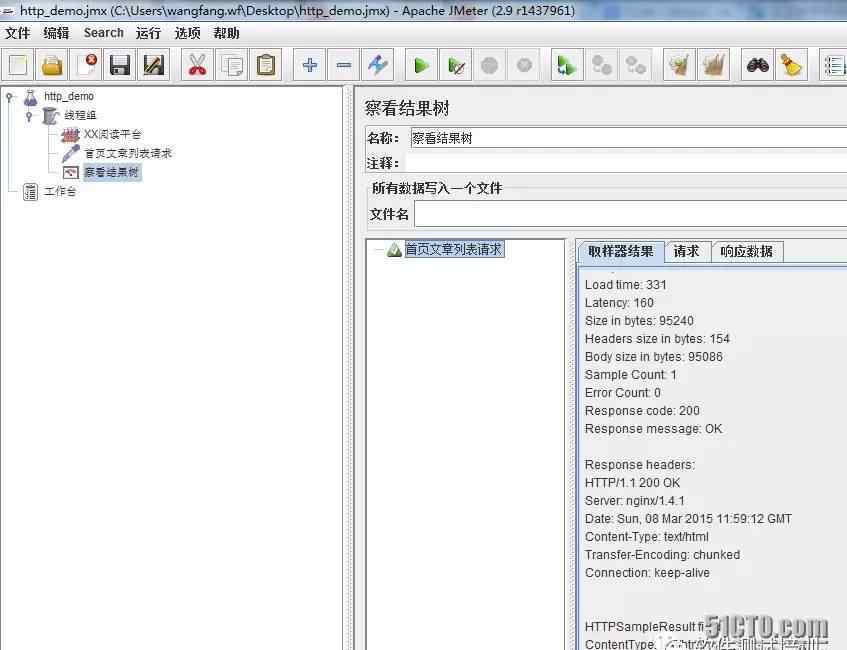Stop all remote engines icon
Image resolution: width=847 pixels, height=650 pixels.
601,65
